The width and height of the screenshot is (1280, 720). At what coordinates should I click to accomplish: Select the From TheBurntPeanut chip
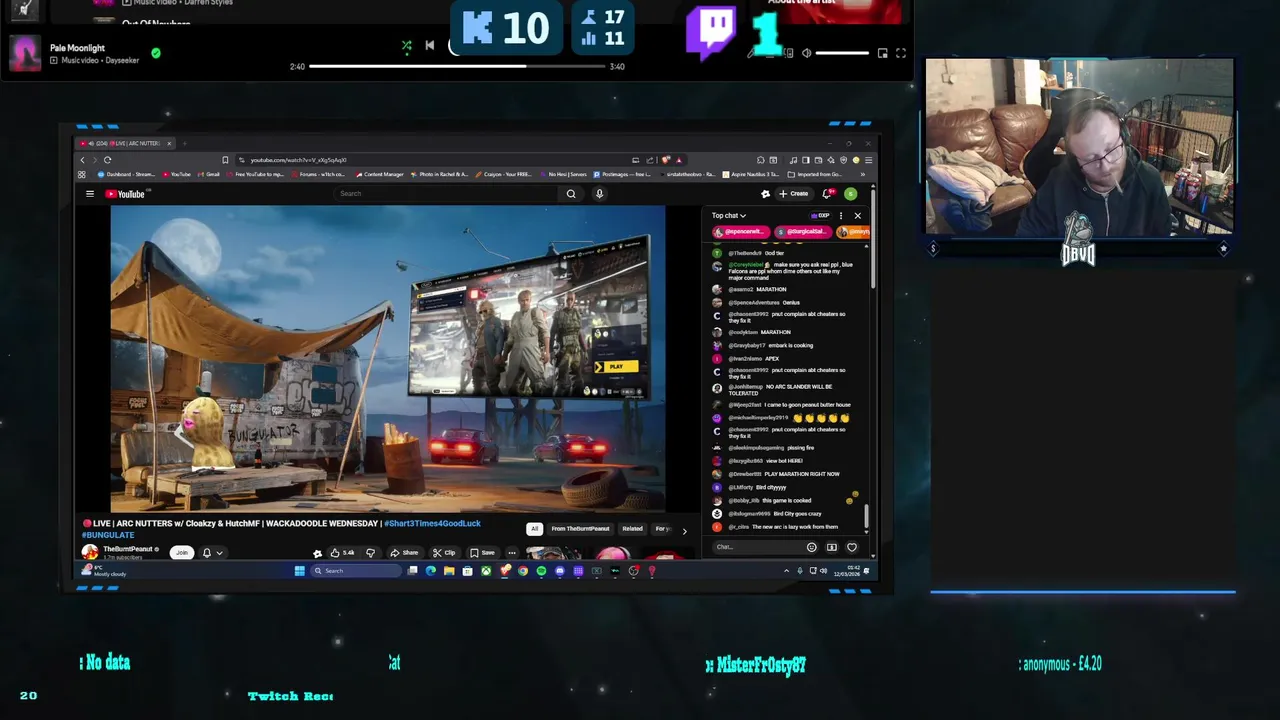pos(580,528)
